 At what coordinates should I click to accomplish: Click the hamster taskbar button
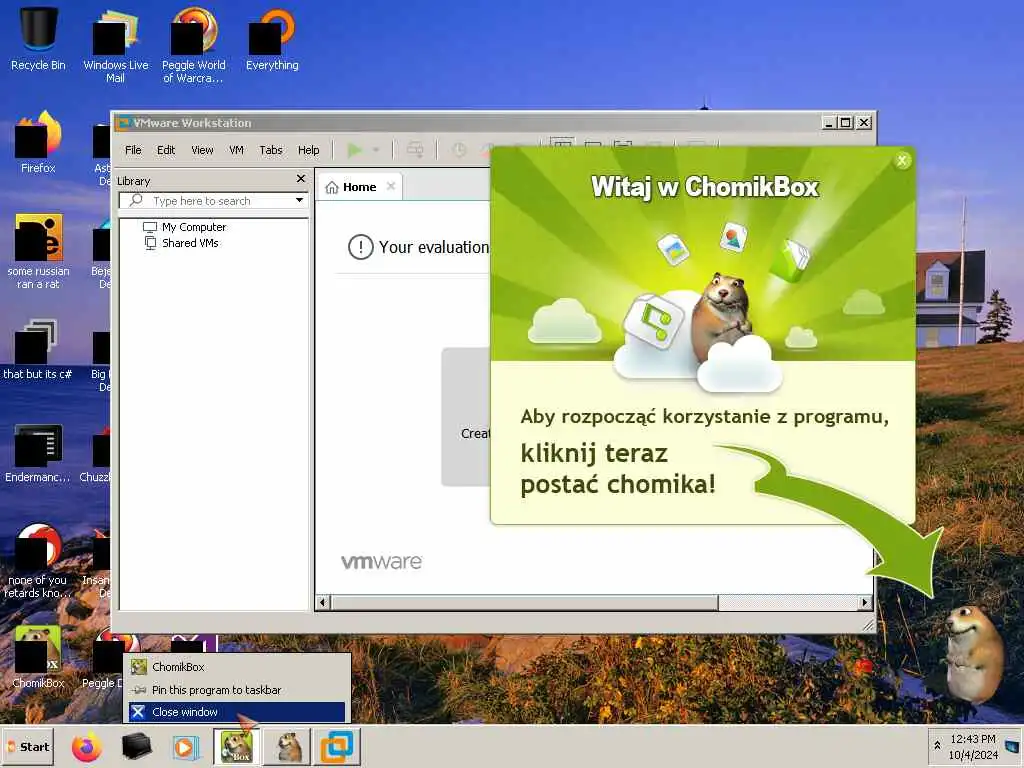[x=289, y=747]
